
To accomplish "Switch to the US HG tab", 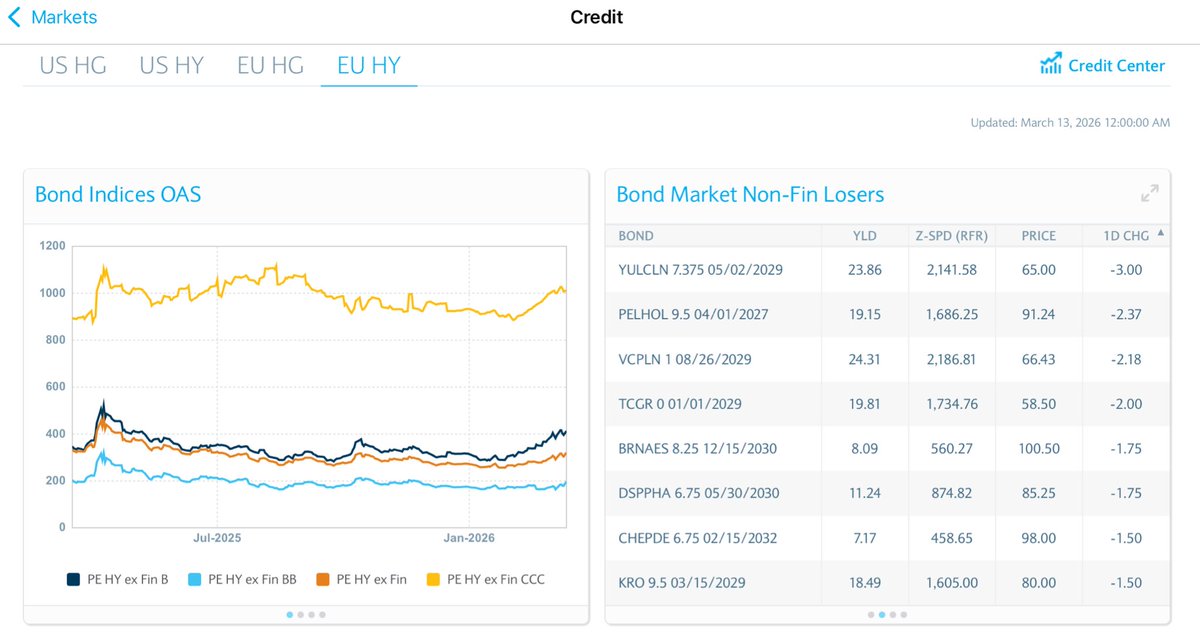I will 73,65.
